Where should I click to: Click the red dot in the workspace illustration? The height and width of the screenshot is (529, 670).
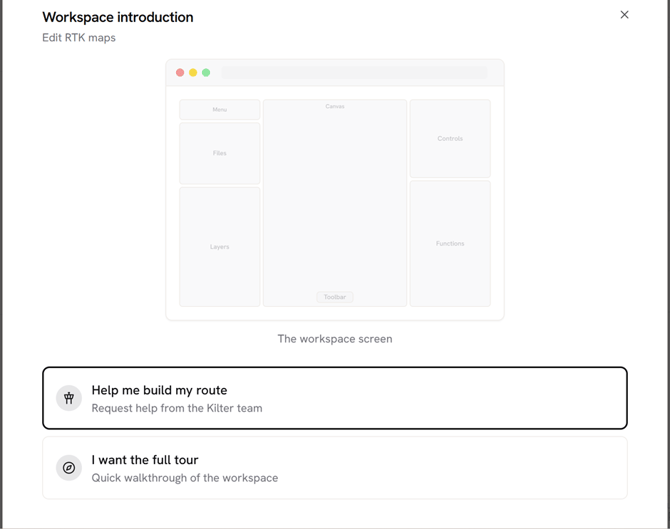click(180, 73)
